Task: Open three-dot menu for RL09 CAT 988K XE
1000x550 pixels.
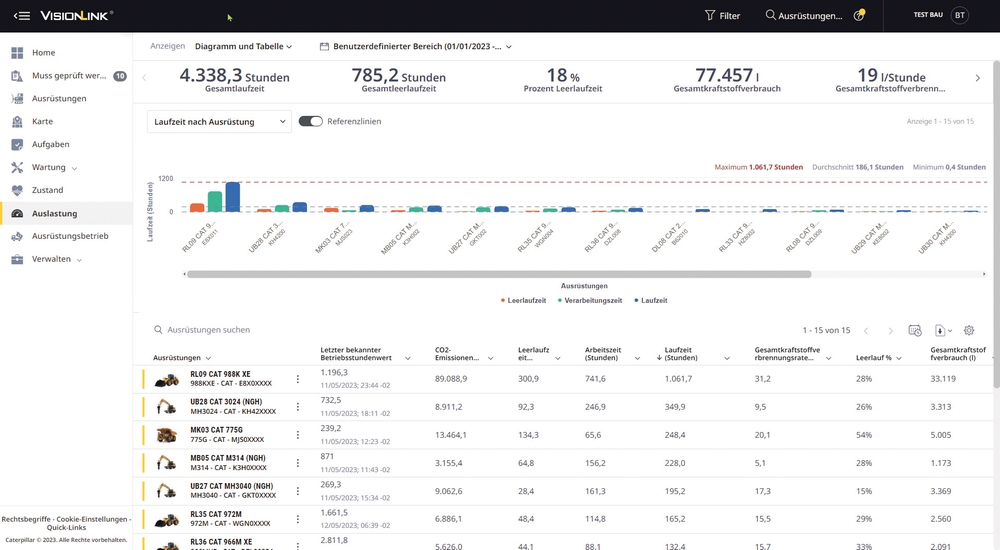Action: point(297,379)
